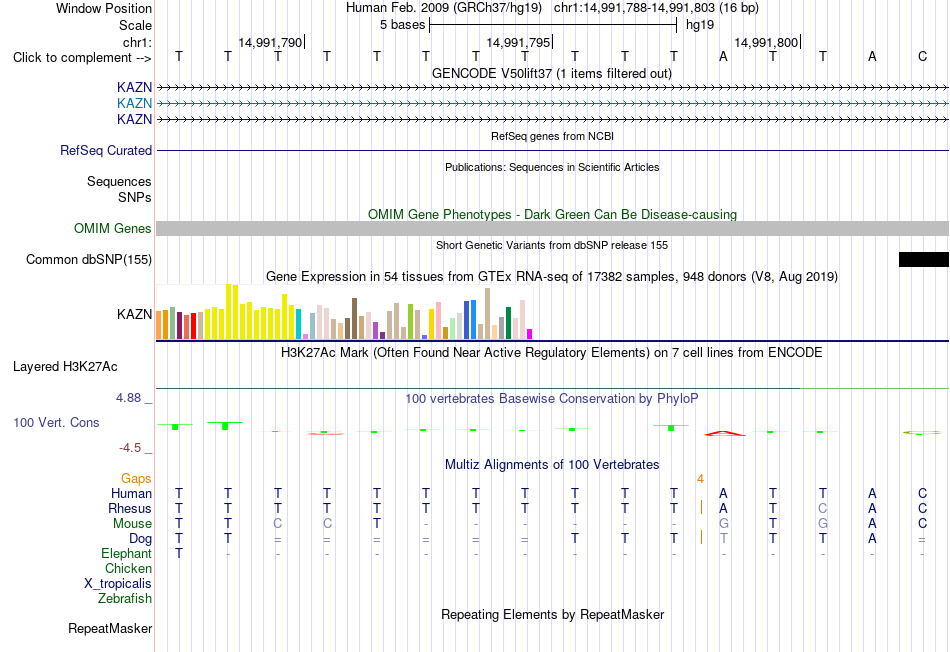Click the 14,991,790 coordinate label
Screen dimensions: 950x652
[270, 42]
